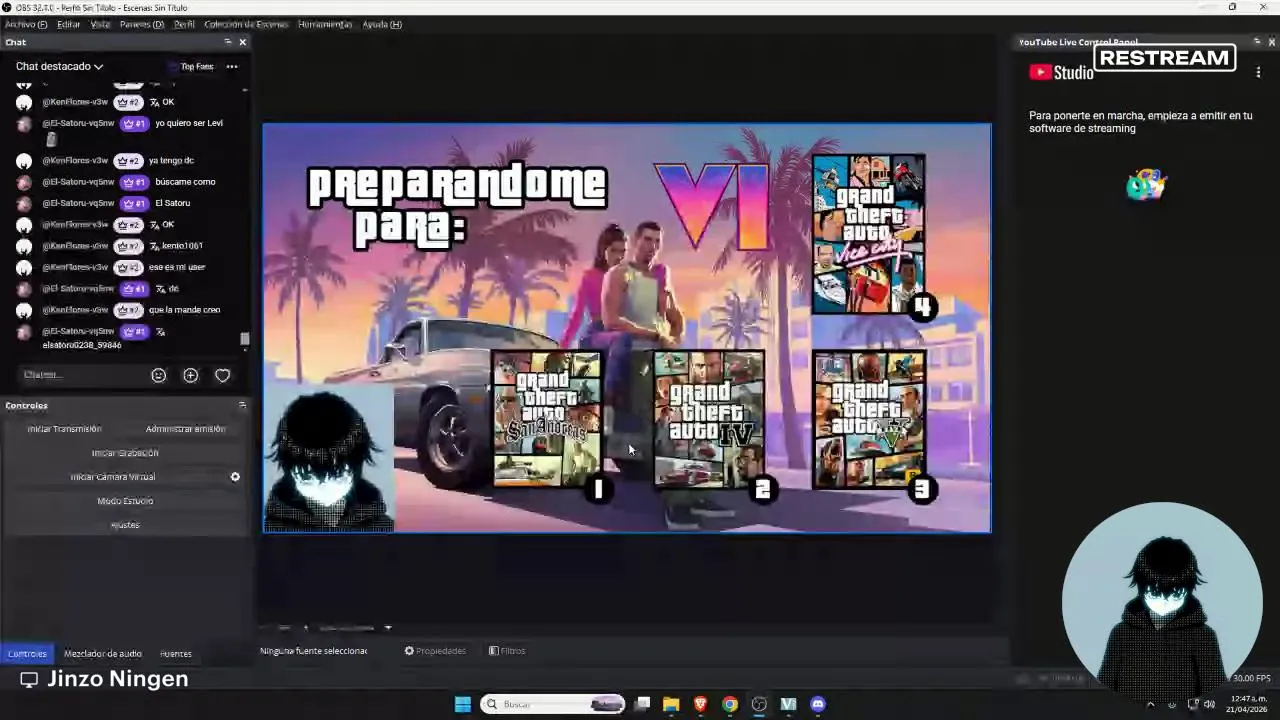Click Iniciar Cámara Virtual button
This screenshot has width=1280, height=720.
point(112,477)
